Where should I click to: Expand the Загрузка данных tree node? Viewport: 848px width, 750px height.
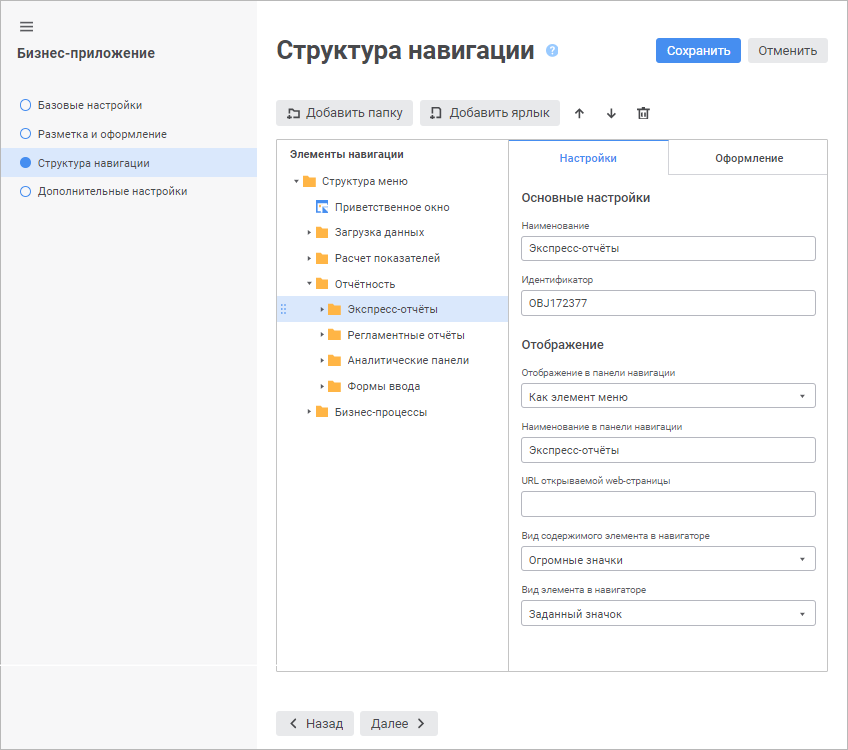(309, 233)
